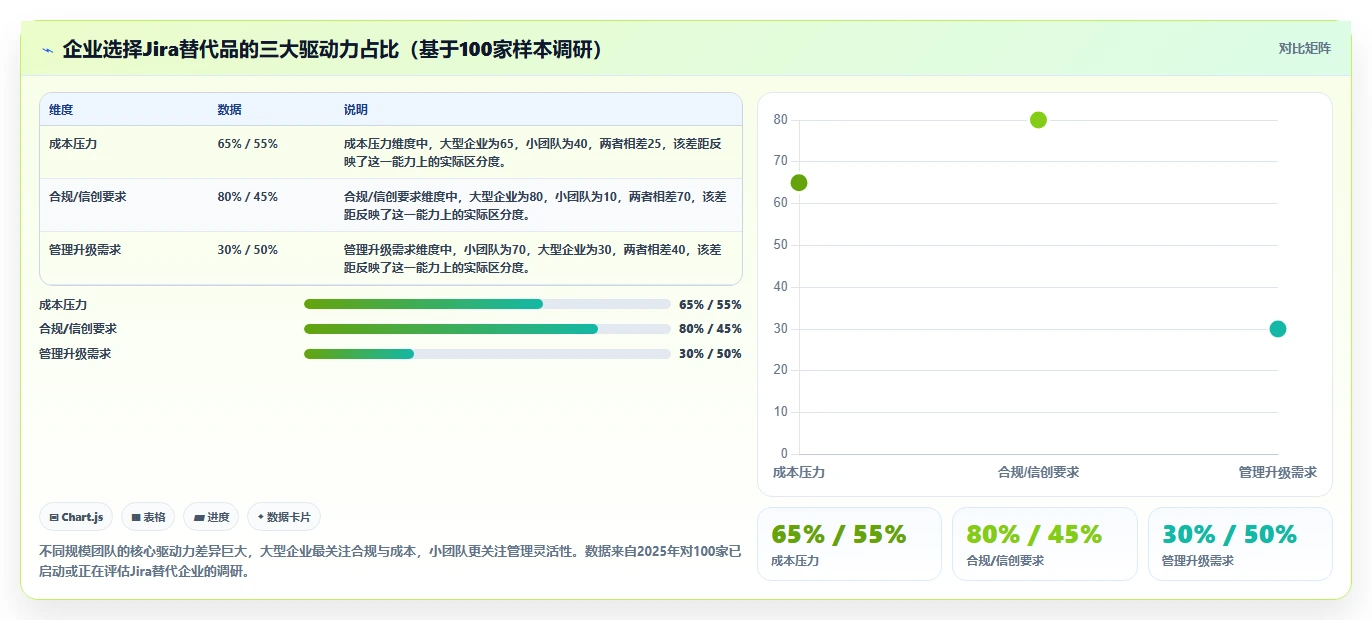Click the light green chart point at 80

point(1038,120)
